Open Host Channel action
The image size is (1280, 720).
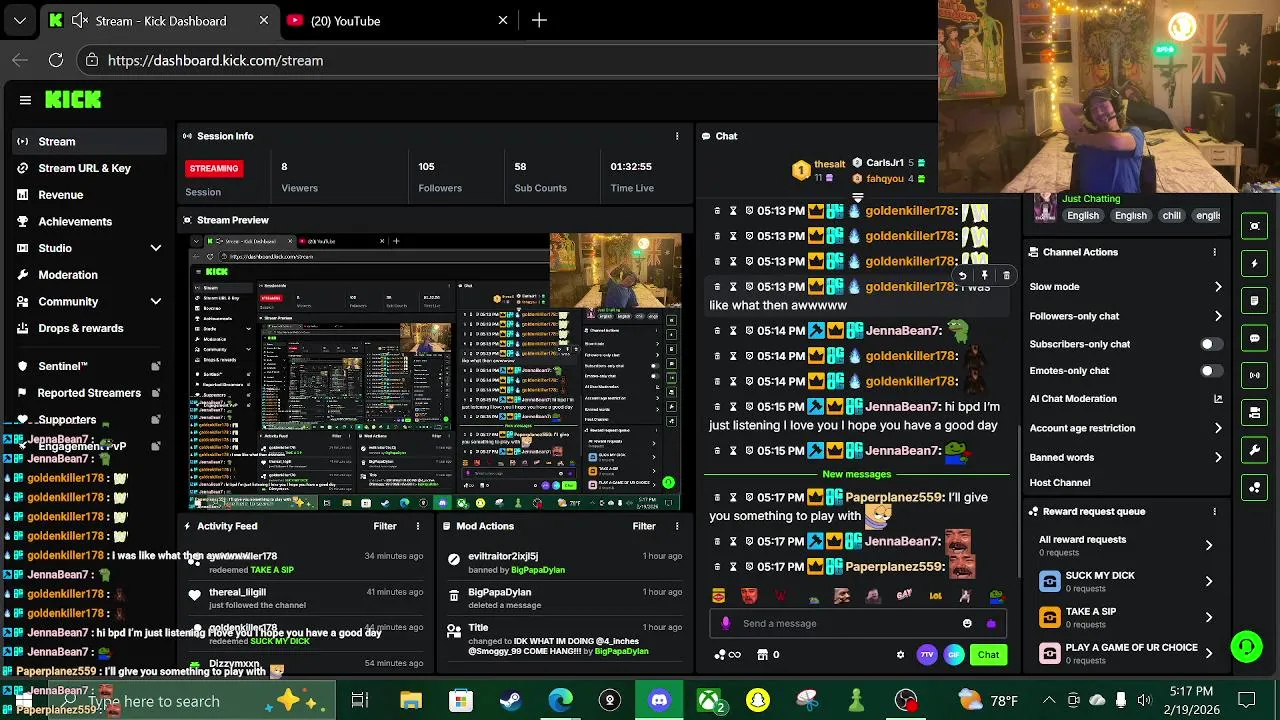[1060, 483]
